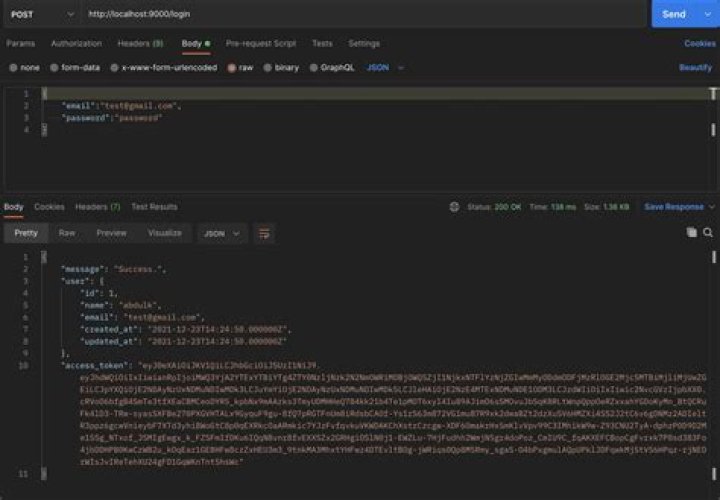Open the Authorization tab
The width and height of the screenshot is (720, 500).
click(x=77, y=44)
